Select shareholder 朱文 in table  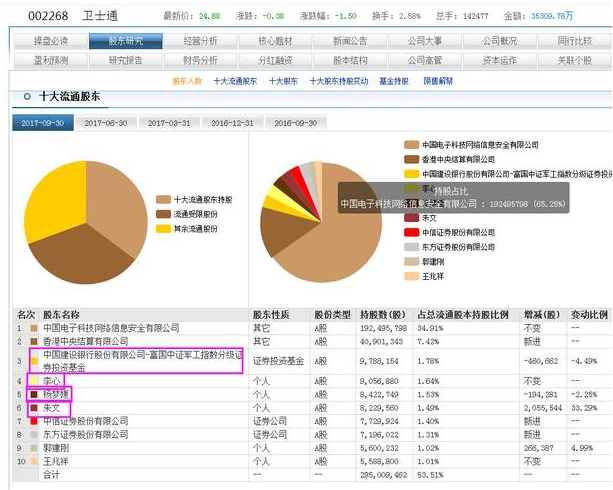(52, 408)
